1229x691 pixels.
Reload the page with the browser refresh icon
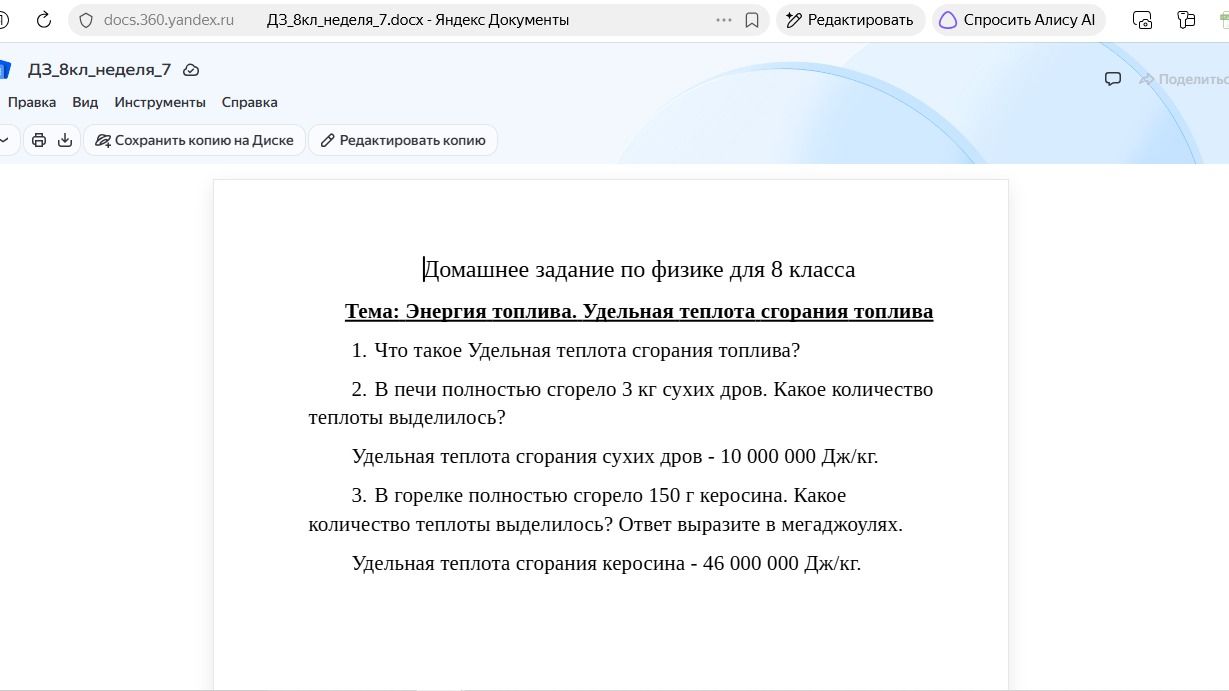point(43,20)
